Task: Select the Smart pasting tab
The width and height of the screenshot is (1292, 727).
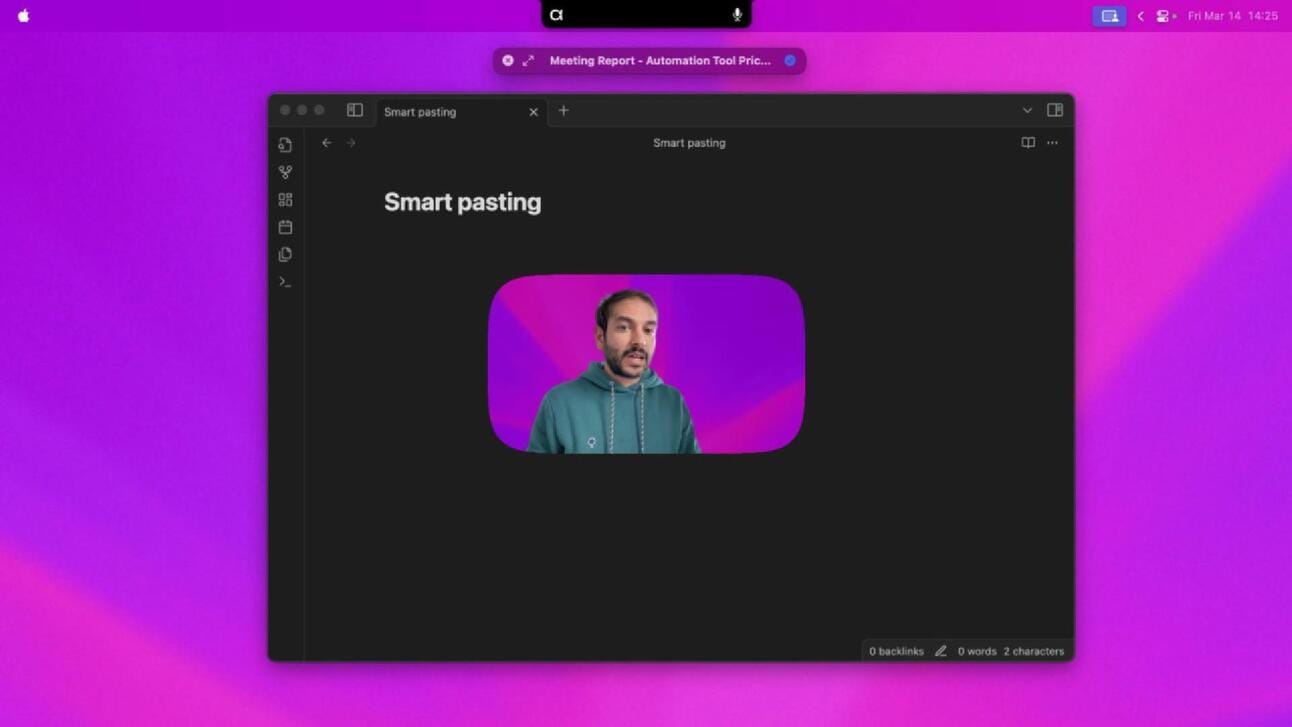Action: click(461, 111)
